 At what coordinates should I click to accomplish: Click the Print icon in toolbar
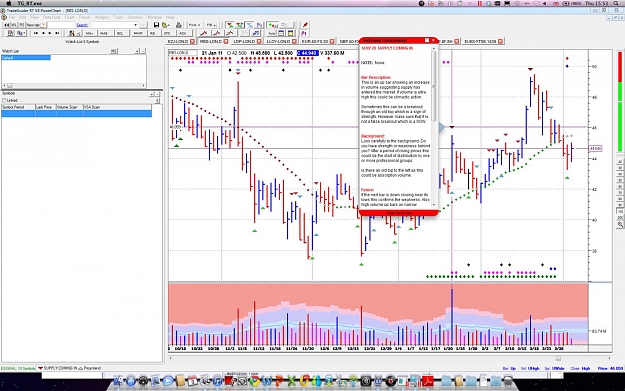point(179,25)
